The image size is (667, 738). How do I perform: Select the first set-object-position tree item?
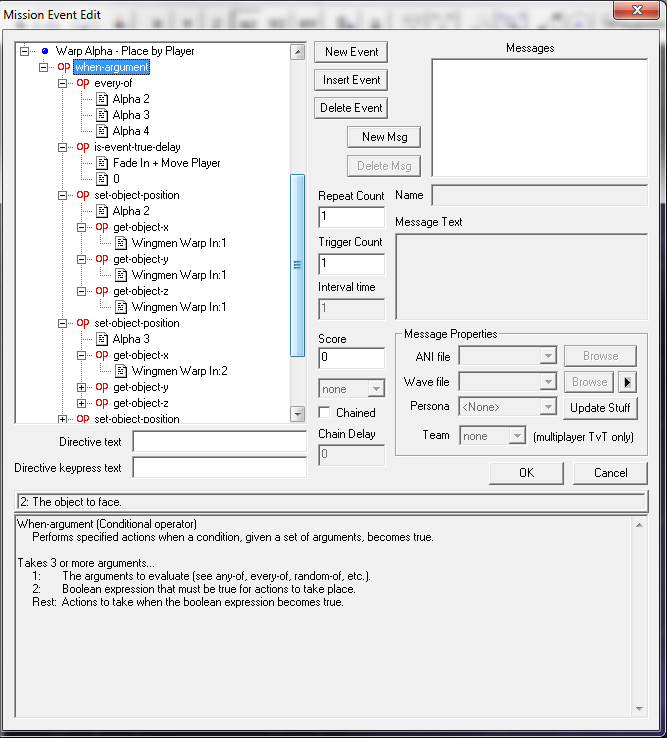[x=136, y=195]
